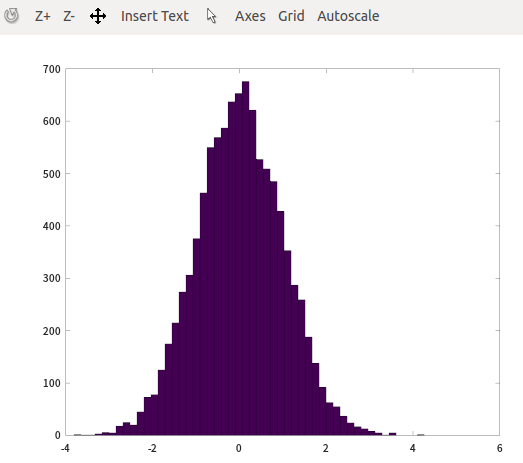Click the 400 y-axis tick label

[52, 226]
